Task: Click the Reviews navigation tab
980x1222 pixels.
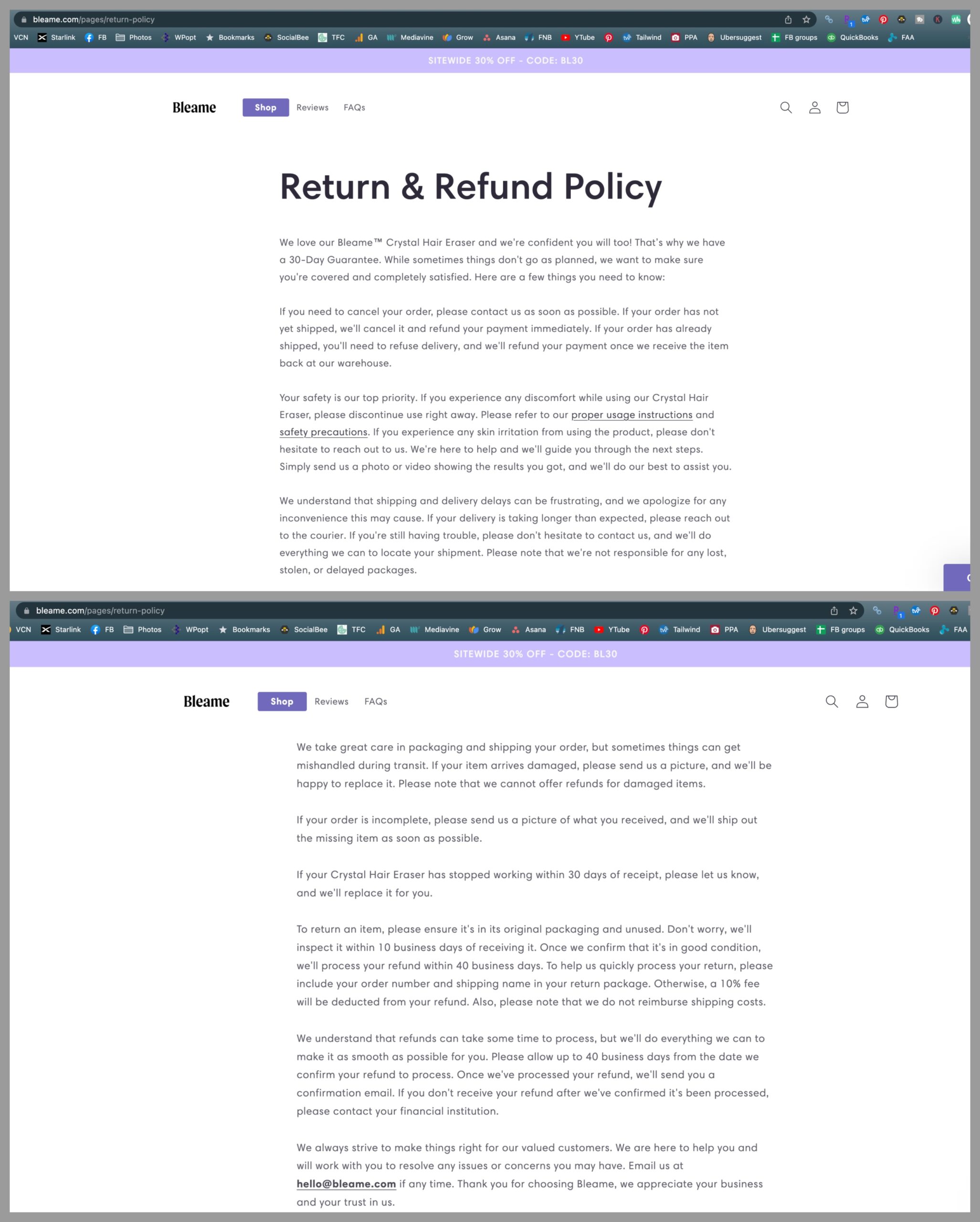Action: [x=312, y=107]
